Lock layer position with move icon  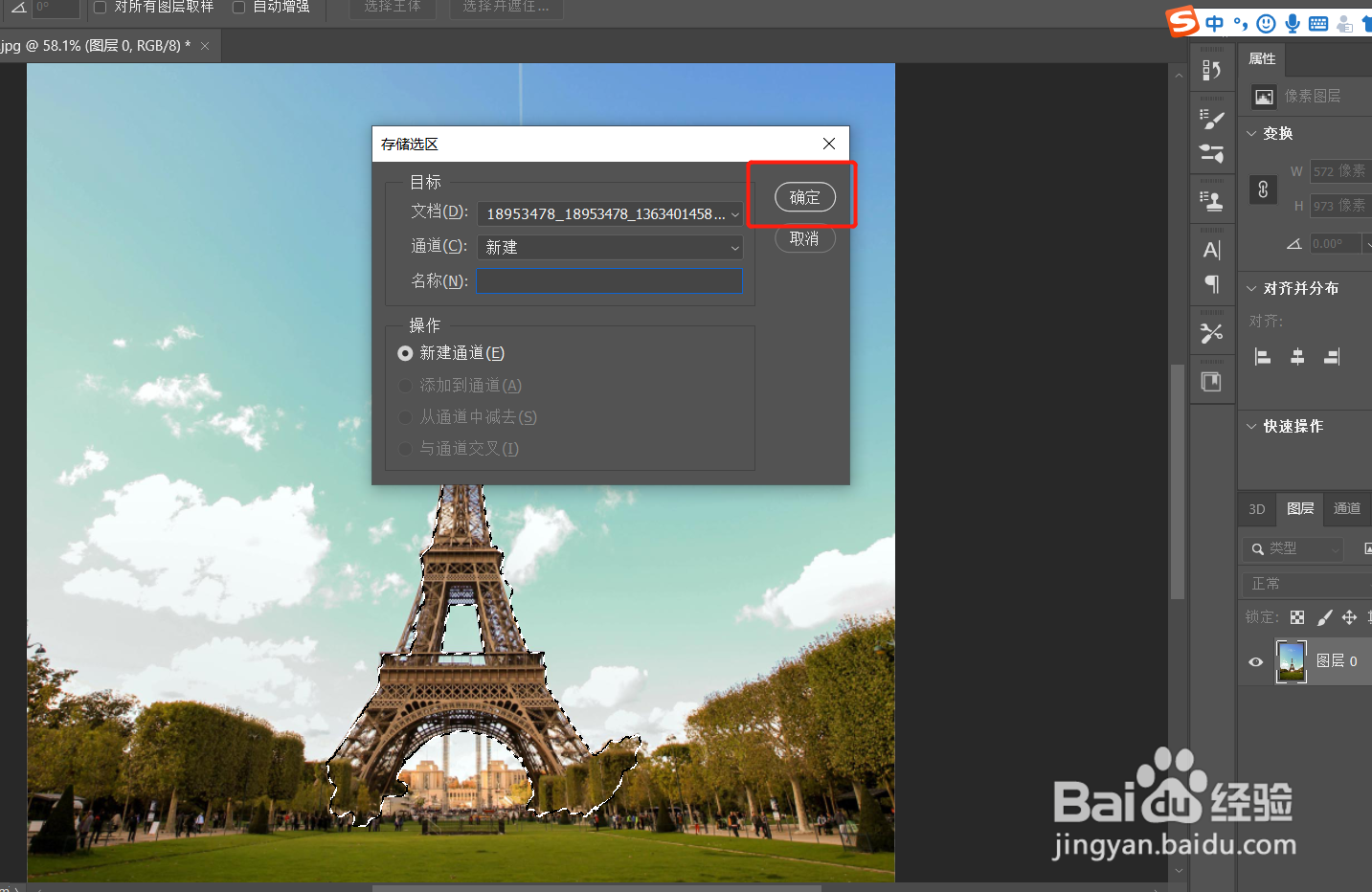point(1349,617)
